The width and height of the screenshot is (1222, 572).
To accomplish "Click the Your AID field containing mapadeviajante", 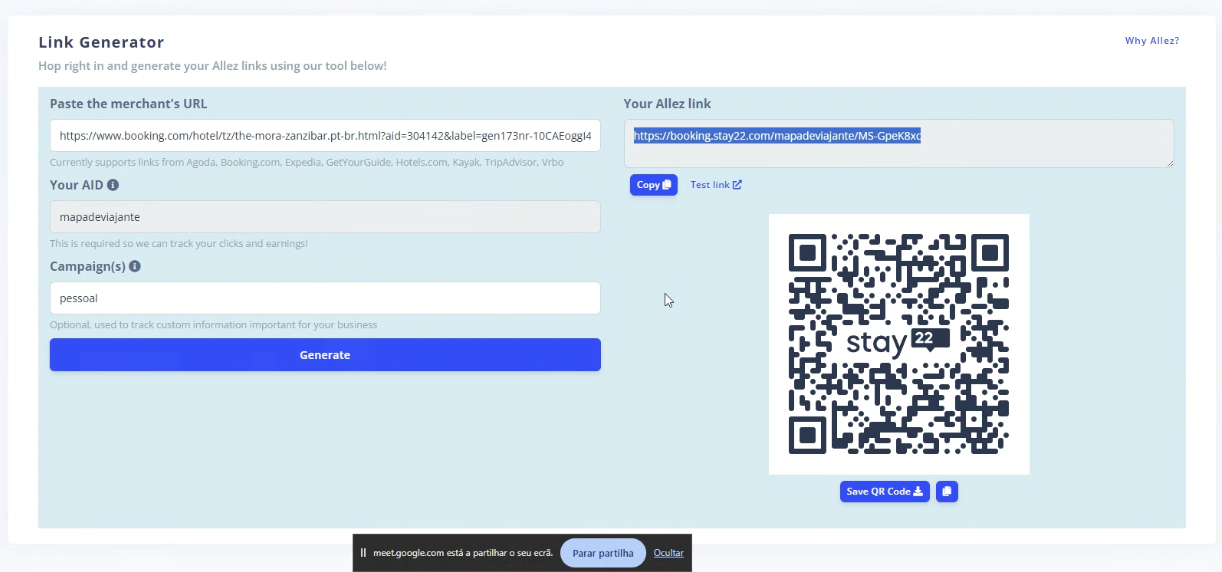I will [x=325, y=217].
